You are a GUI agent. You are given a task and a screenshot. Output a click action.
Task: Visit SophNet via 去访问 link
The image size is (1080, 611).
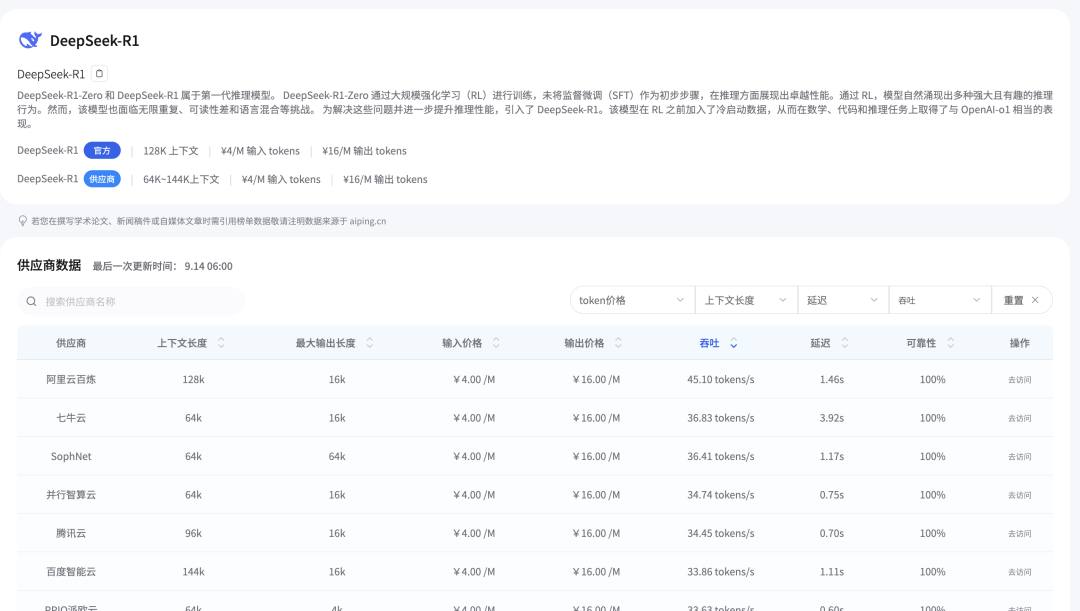coord(1019,457)
